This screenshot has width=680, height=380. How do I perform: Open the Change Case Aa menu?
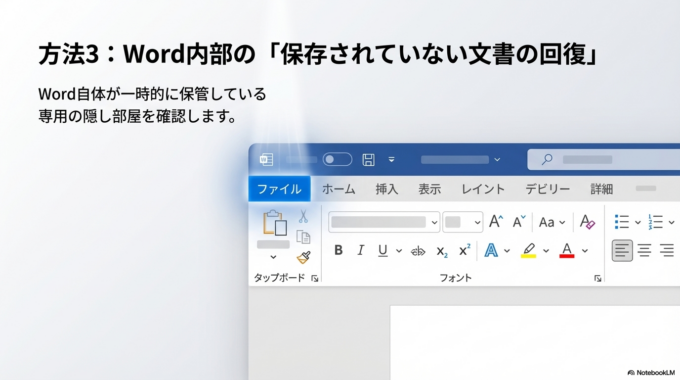(x=552, y=223)
